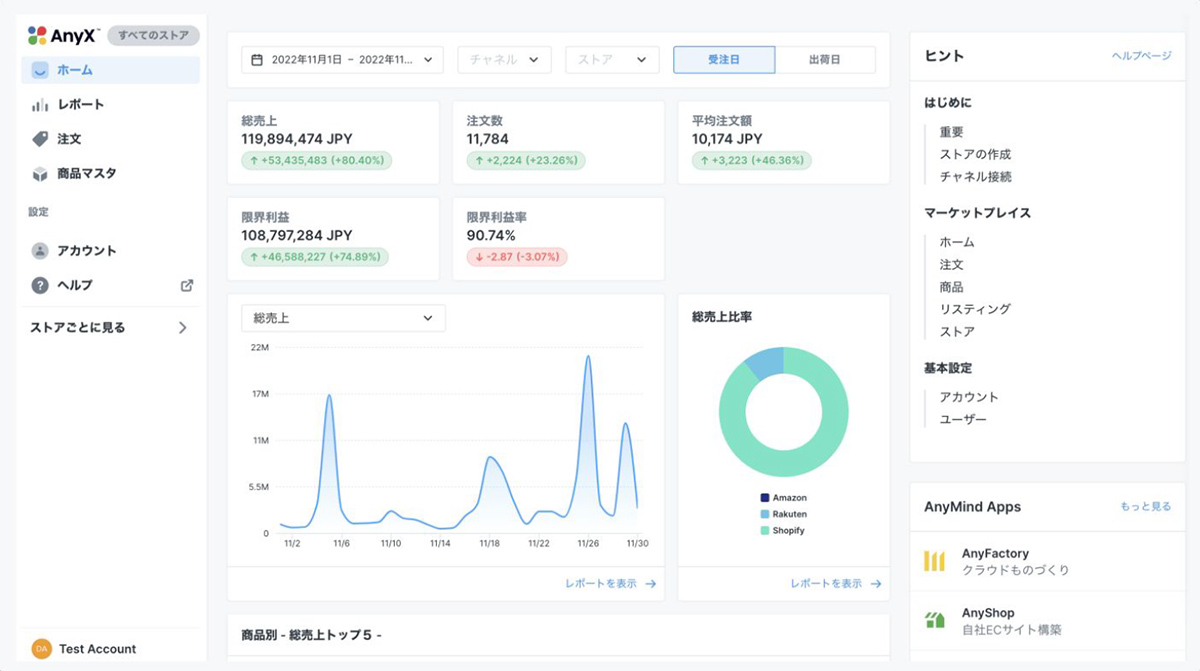The width and height of the screenshot is (1200, 671).
Task: Click Rakuten legend color swatch
Action: (765, 514)
